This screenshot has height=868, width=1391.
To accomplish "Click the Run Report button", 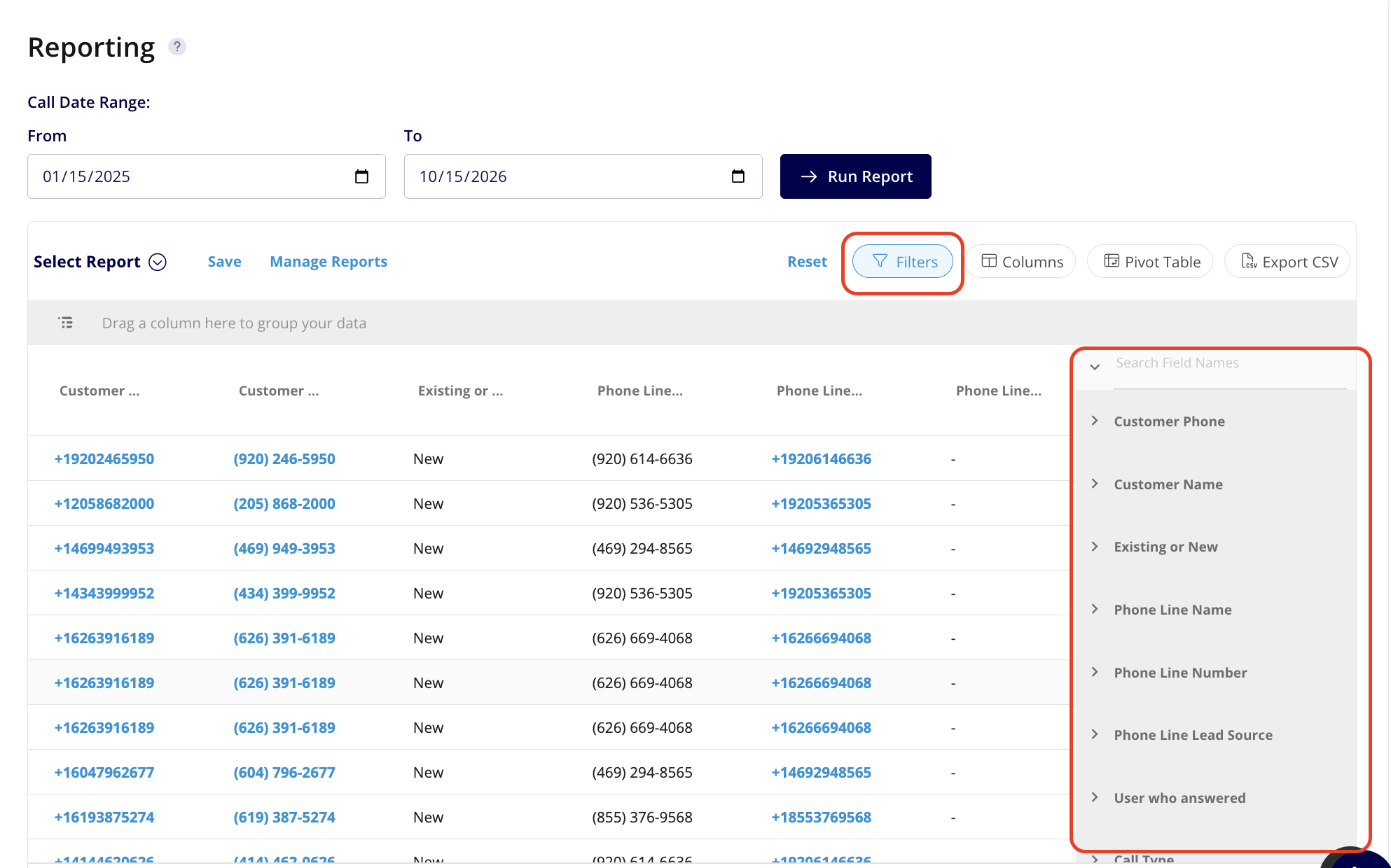I will 856,176.
